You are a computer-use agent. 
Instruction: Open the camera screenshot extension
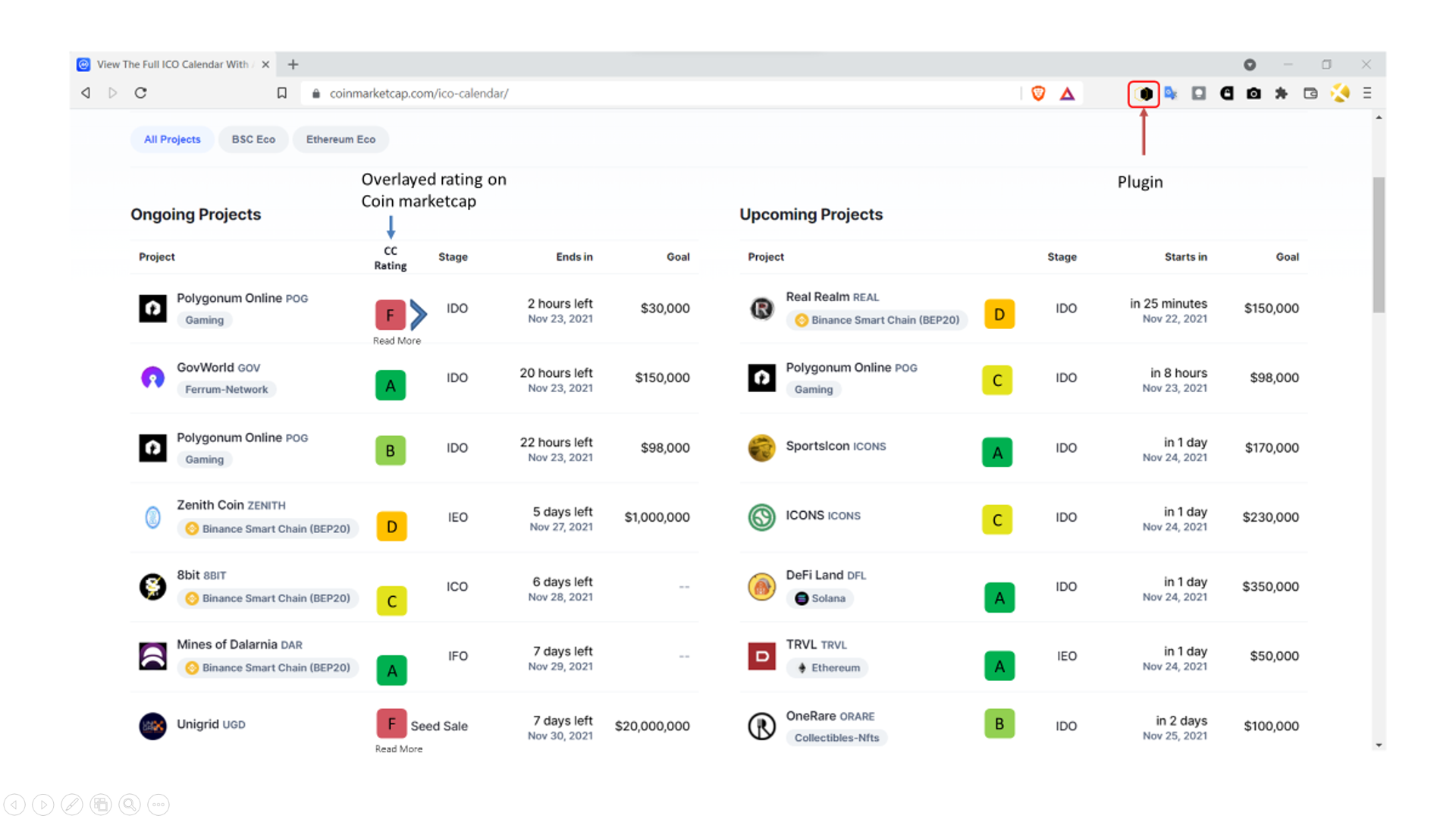click(x=1254, y=93)
